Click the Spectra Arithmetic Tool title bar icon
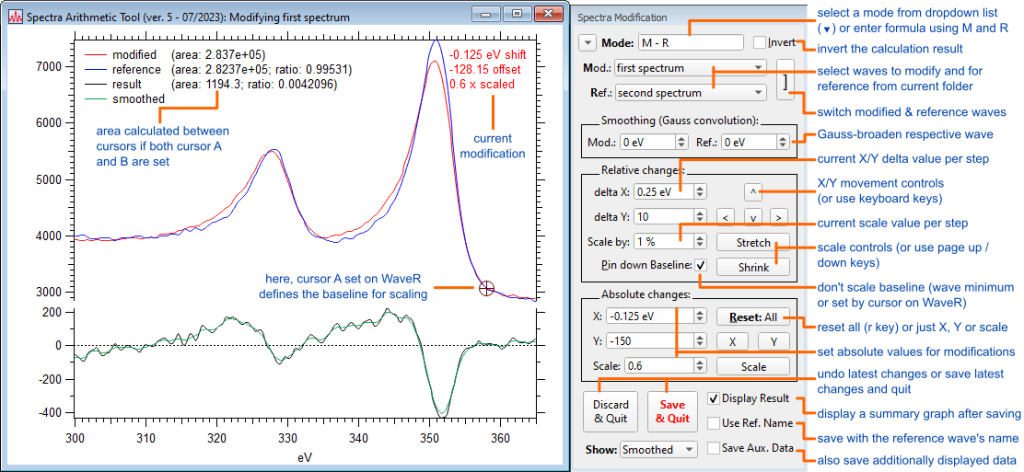Image resolution: width=1024 pixels, height=472 pixels. [14, 17]
